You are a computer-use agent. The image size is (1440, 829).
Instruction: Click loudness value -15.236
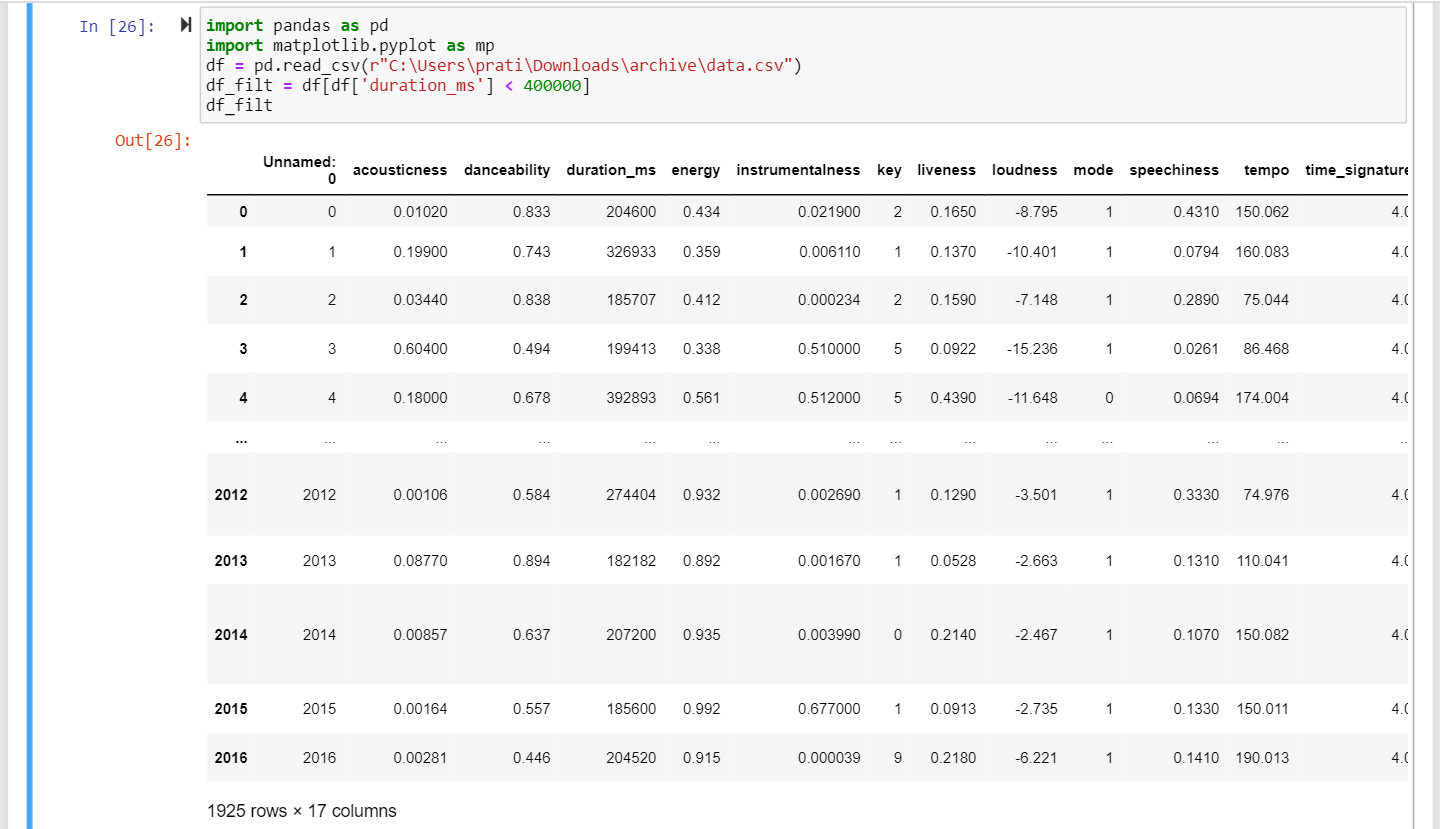click(1031, 349)
